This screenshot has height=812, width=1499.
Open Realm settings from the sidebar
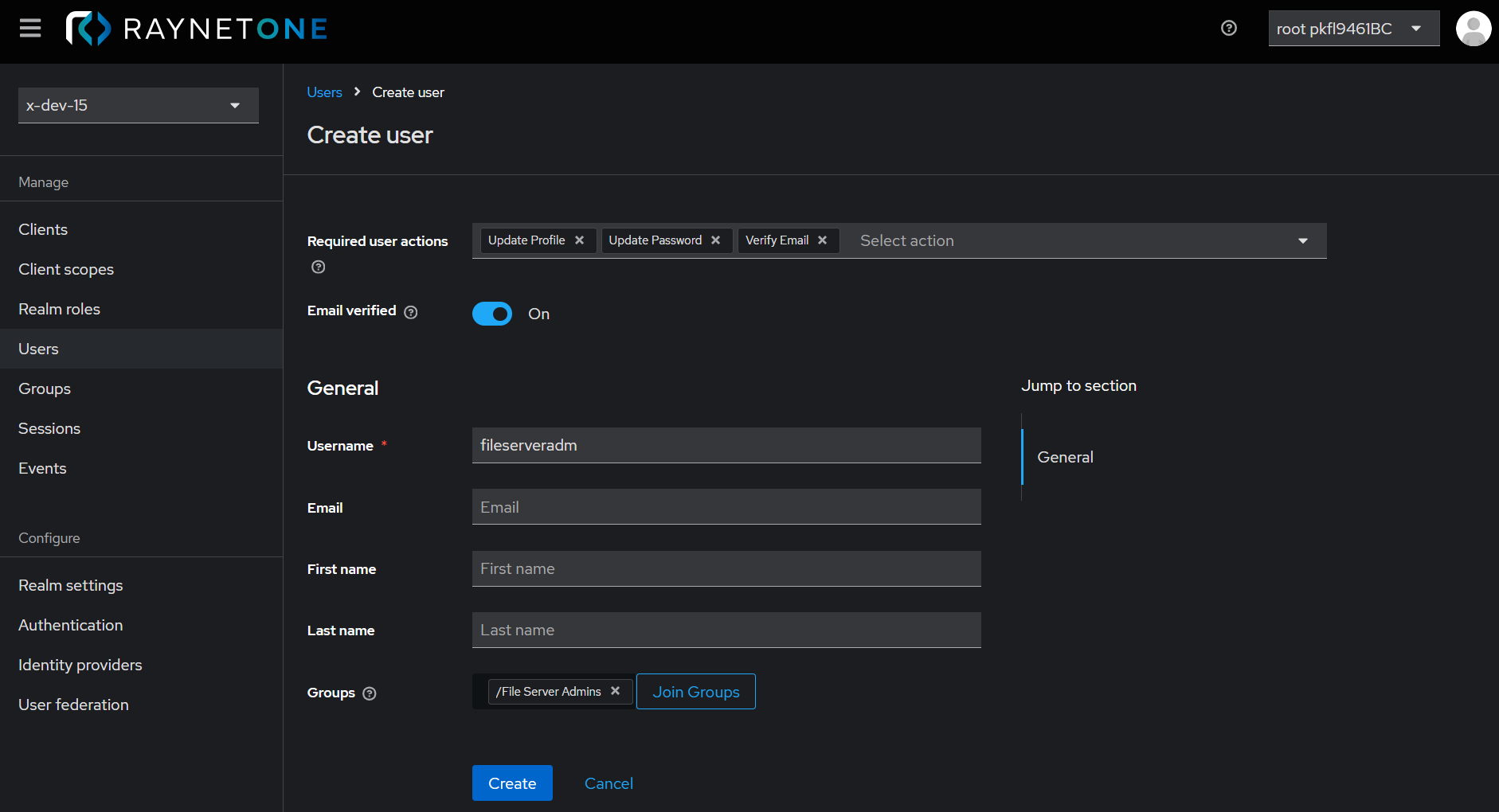pos(70,585)
